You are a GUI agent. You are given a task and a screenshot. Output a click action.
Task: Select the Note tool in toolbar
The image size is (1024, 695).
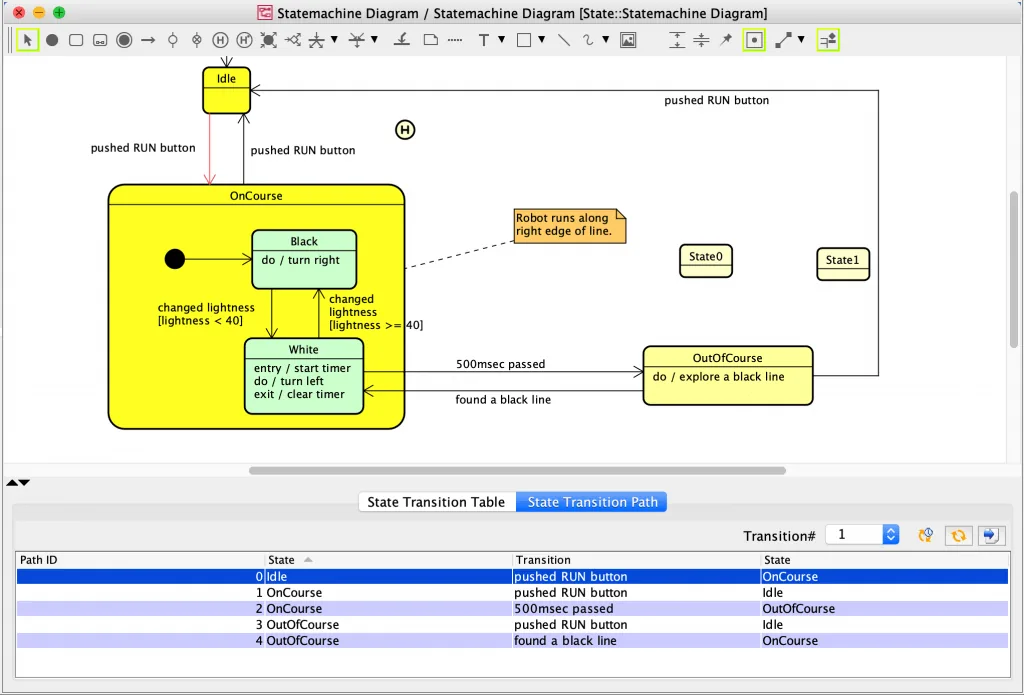(x=430, y=40)
